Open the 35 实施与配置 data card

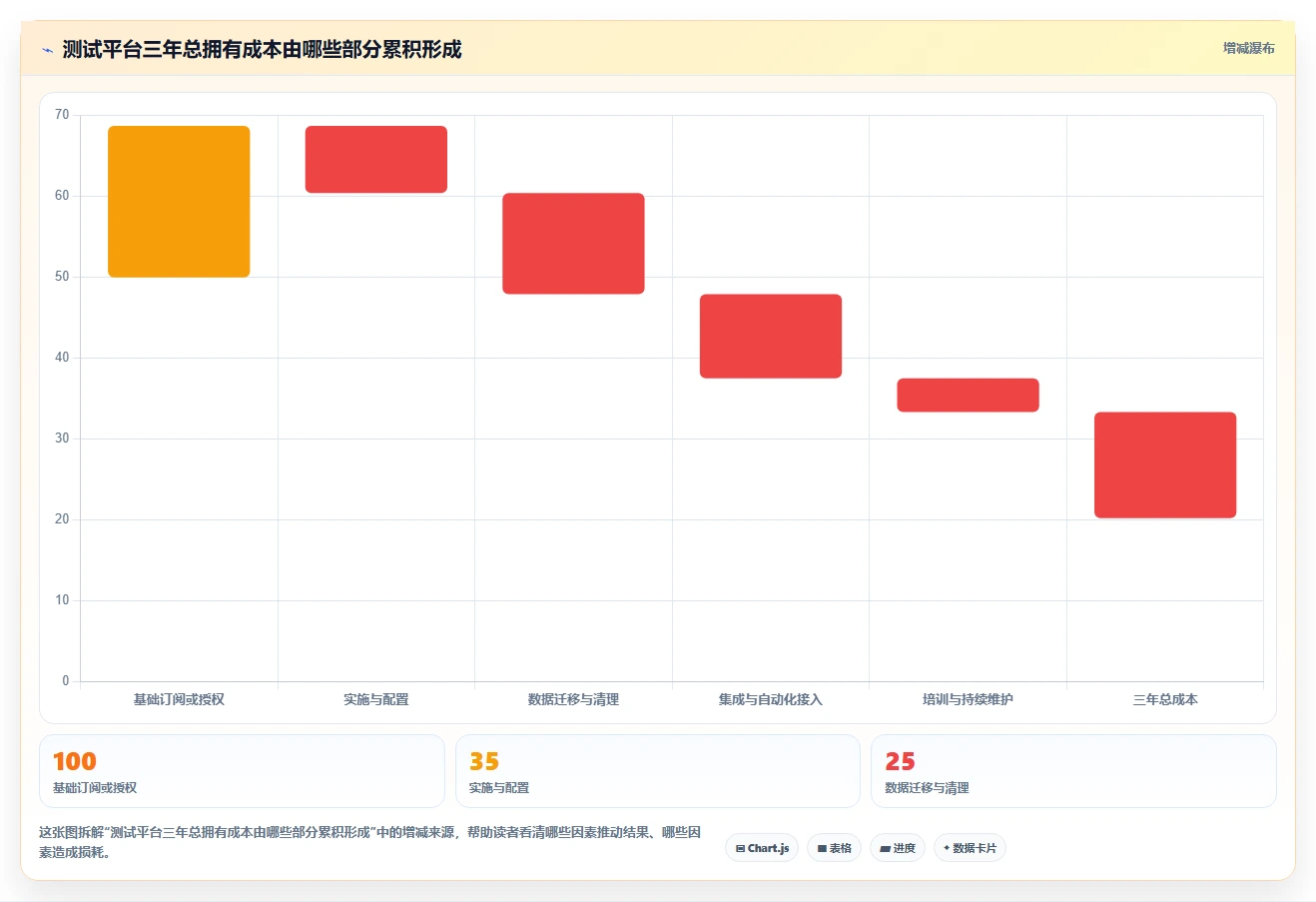coord(658,771)
